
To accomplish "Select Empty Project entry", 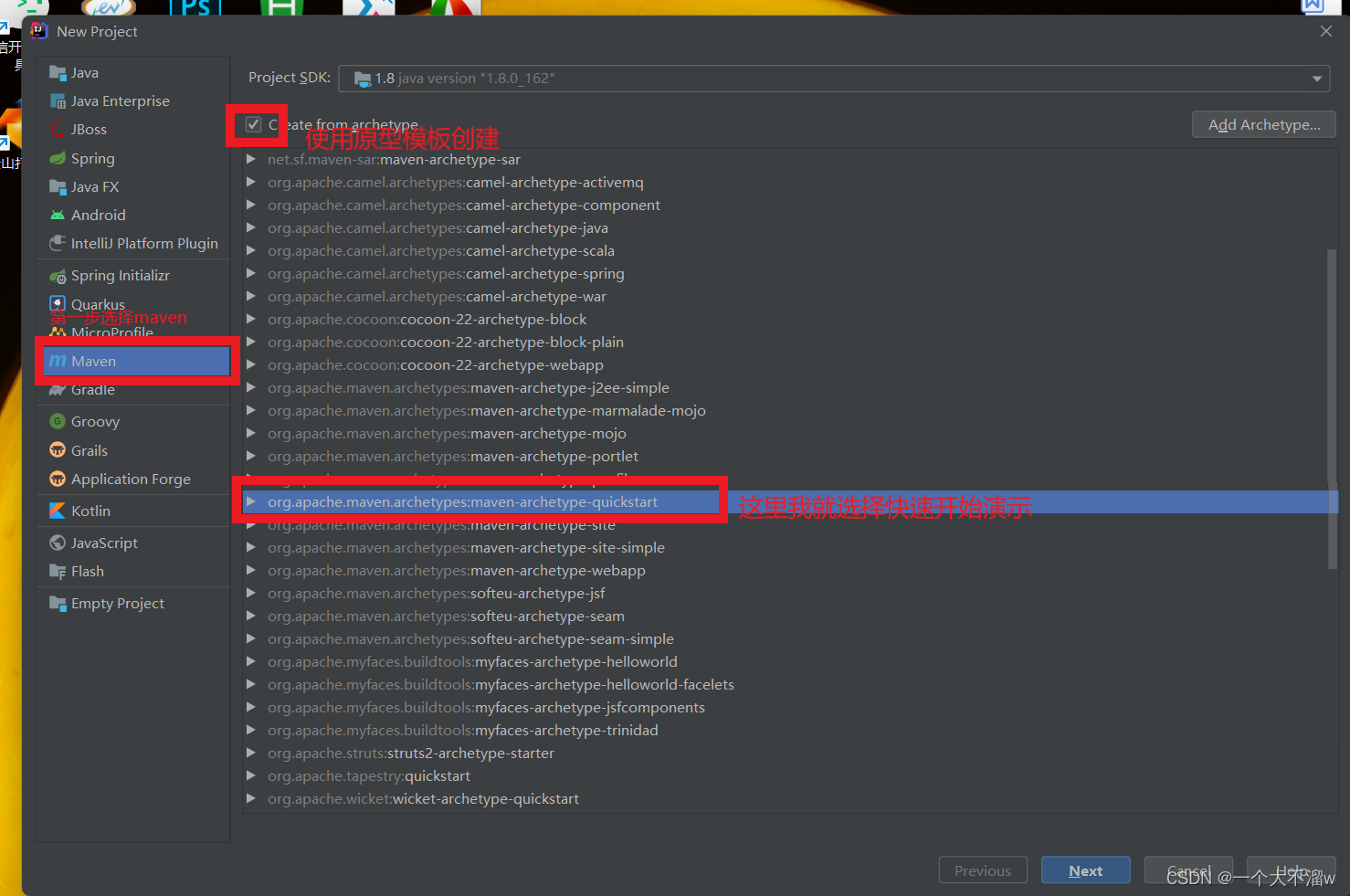I will point(133,604).
